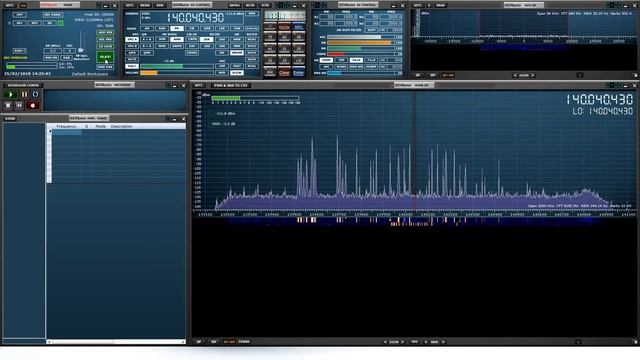
Task: Toggle LO LOCK
Action: point(105,46)
